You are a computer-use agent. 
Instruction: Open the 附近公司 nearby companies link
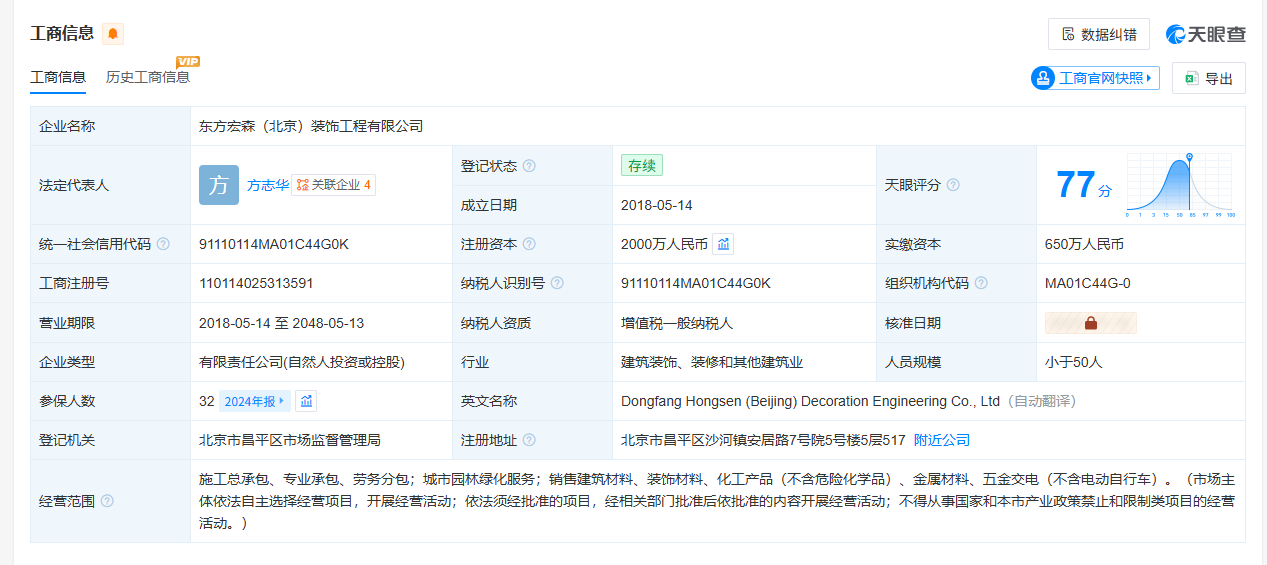[942, 440]
